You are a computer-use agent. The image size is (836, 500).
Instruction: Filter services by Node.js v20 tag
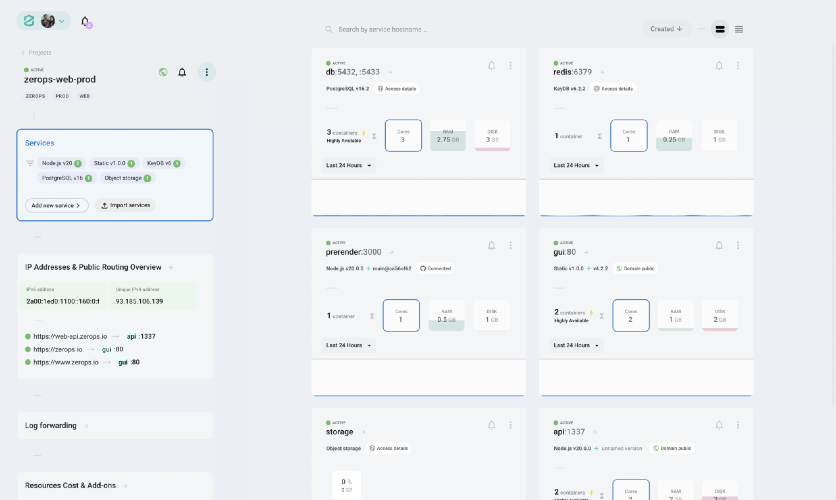(x=61, y=163)
